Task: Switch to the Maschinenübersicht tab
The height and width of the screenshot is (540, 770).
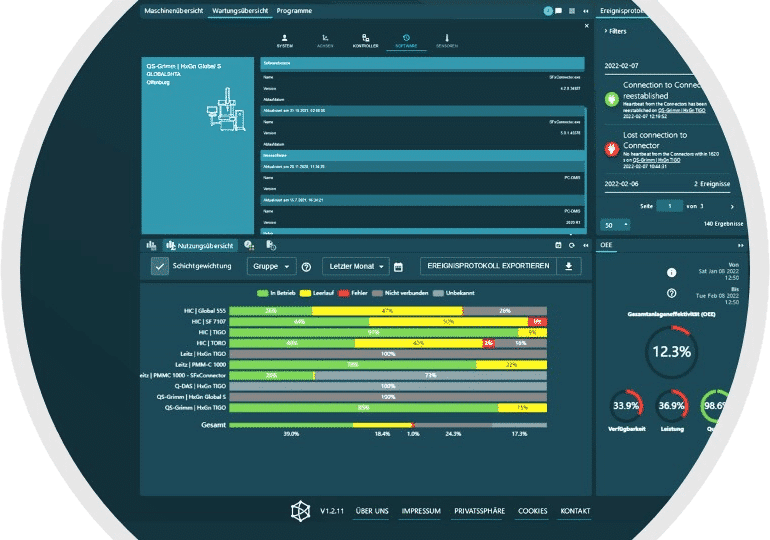Action: 173,11
